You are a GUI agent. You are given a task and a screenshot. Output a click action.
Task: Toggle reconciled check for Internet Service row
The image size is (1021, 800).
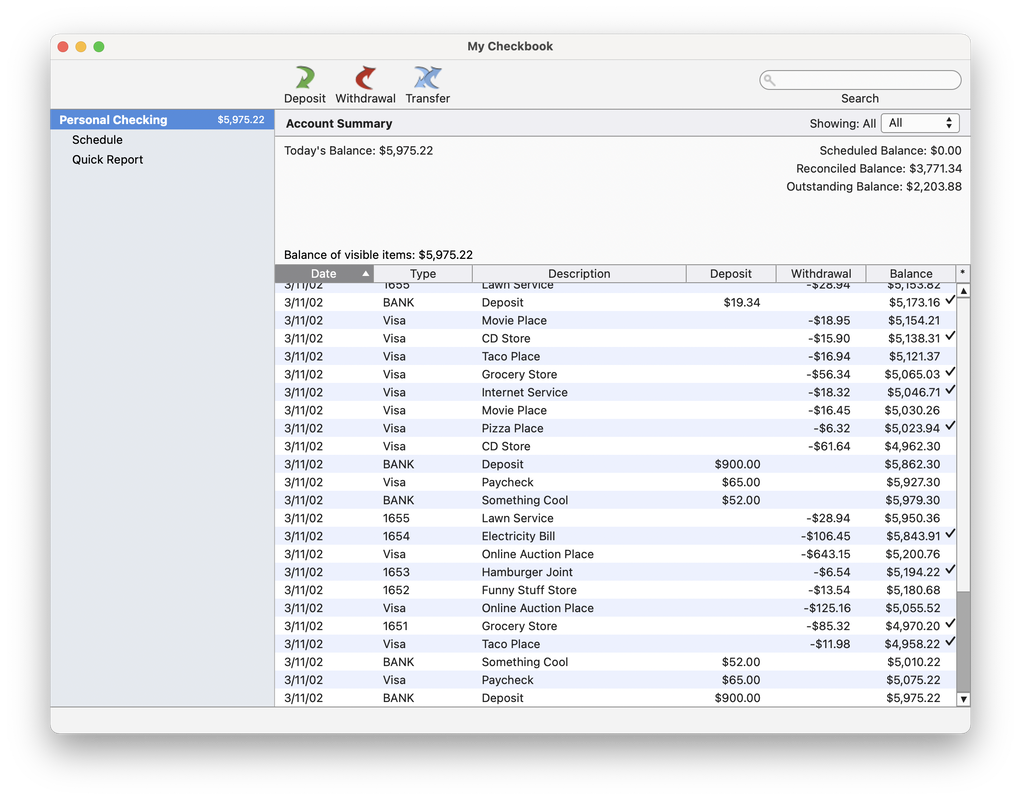click(950, 390)
